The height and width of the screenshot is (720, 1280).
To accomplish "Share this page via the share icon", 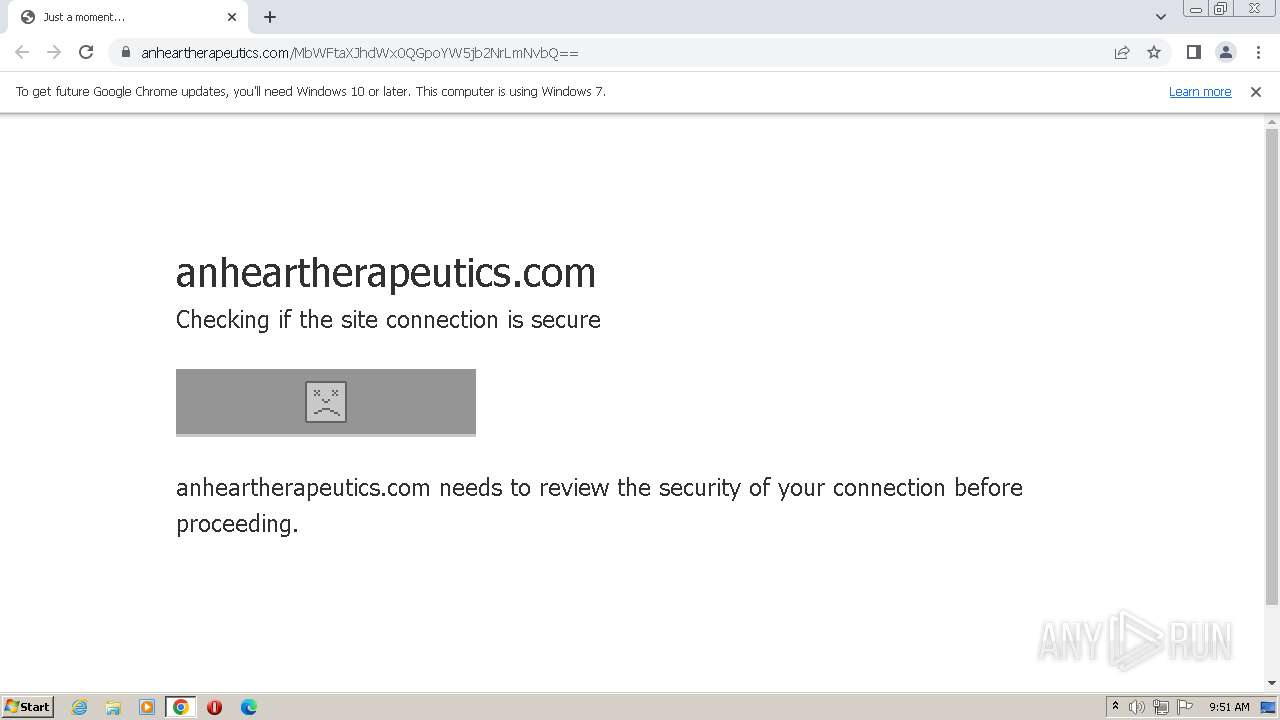I will (x=1122, y=52).
